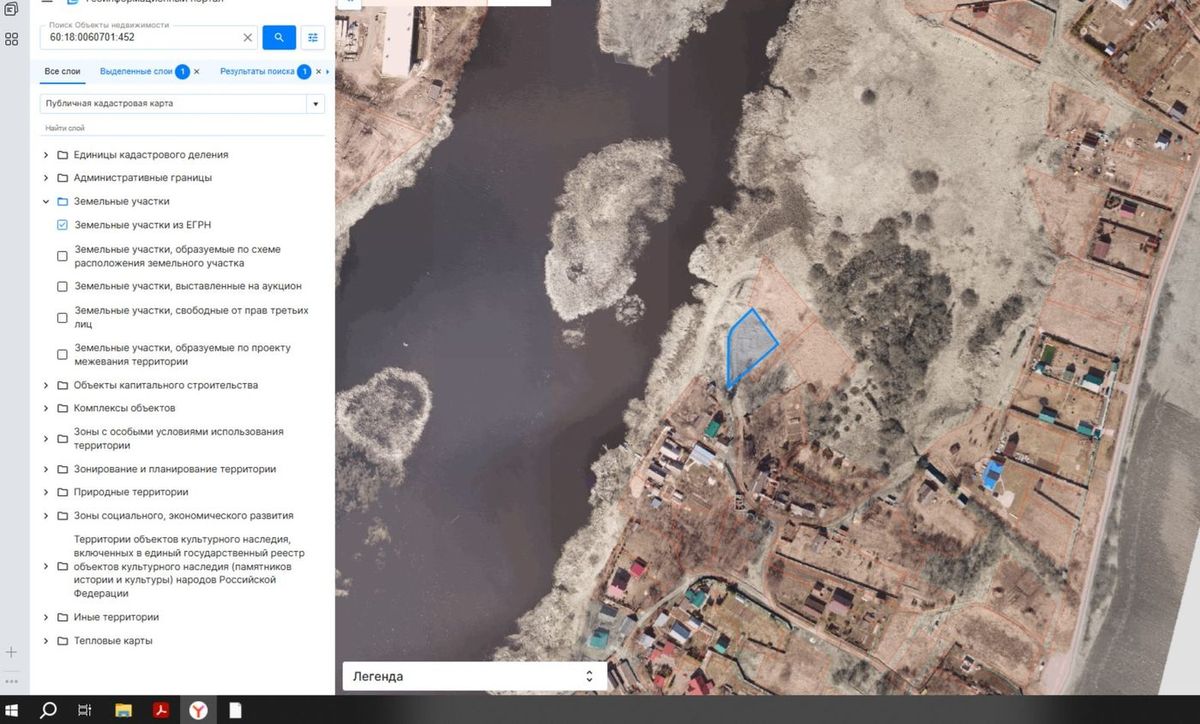Click the folder icon of 'Земельные участки'
The width and height of the screenshot is (1200, 724).
(62, 201)
